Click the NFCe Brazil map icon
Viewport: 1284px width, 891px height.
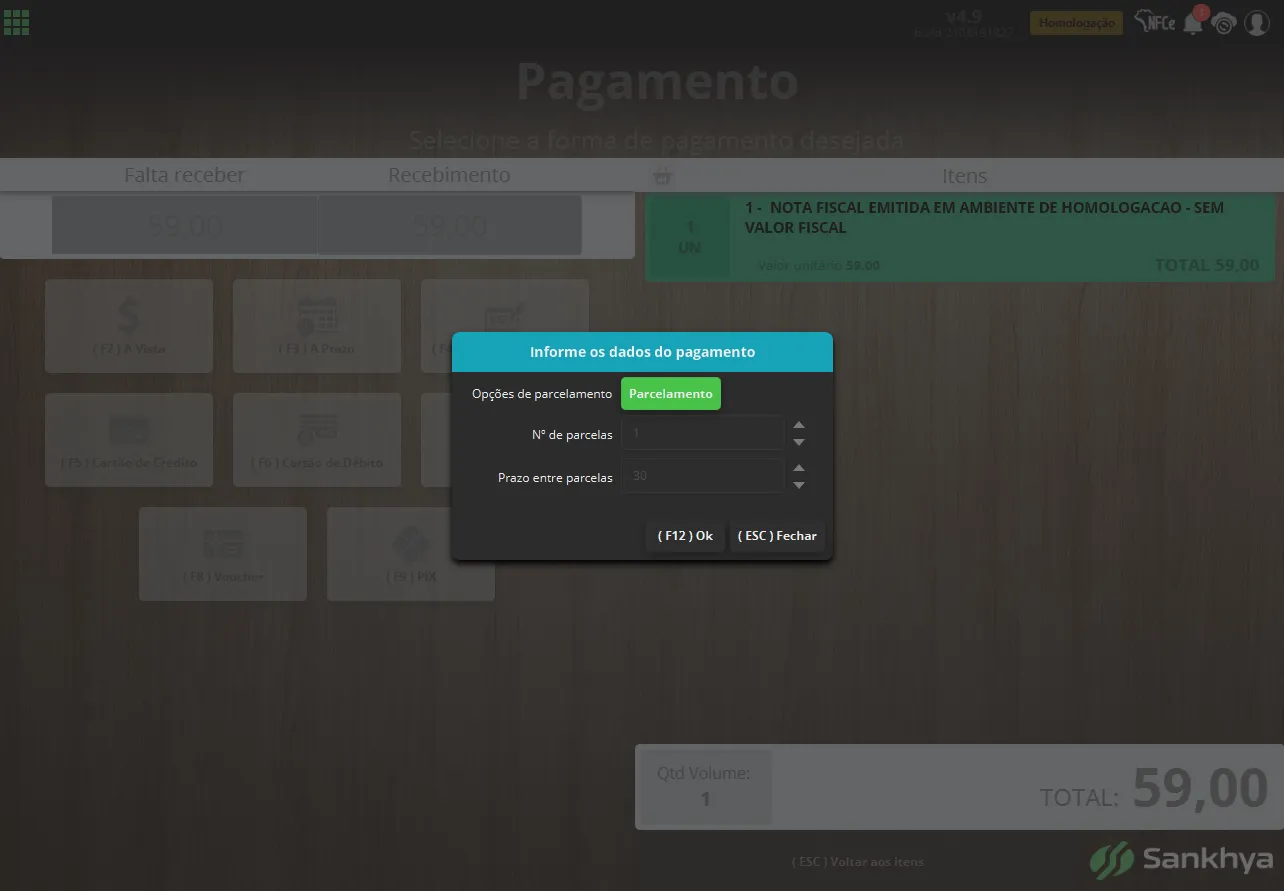tap(1155, 23)
